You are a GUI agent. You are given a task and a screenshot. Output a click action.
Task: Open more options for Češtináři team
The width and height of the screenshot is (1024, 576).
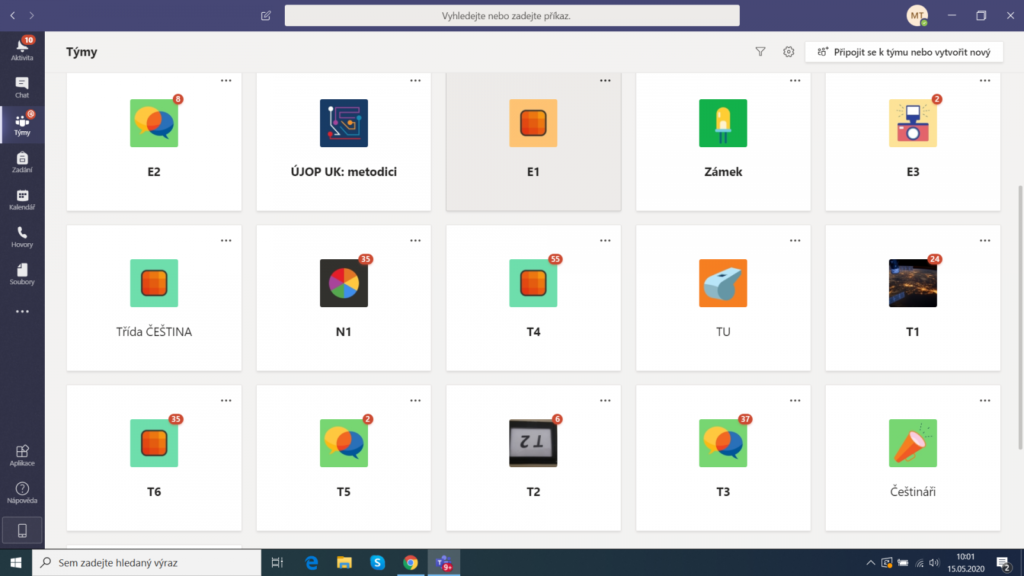click(x=985, y=401)
